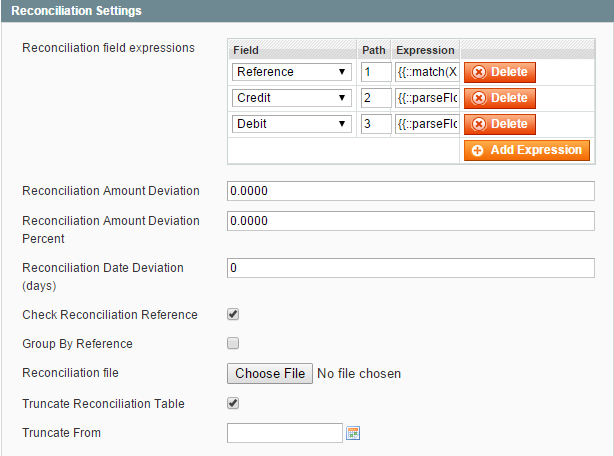This screenshot has height=456, width=614.
Task: Edit Path value for Credit row
Action: pyautogui.click(x=376, y=98)
